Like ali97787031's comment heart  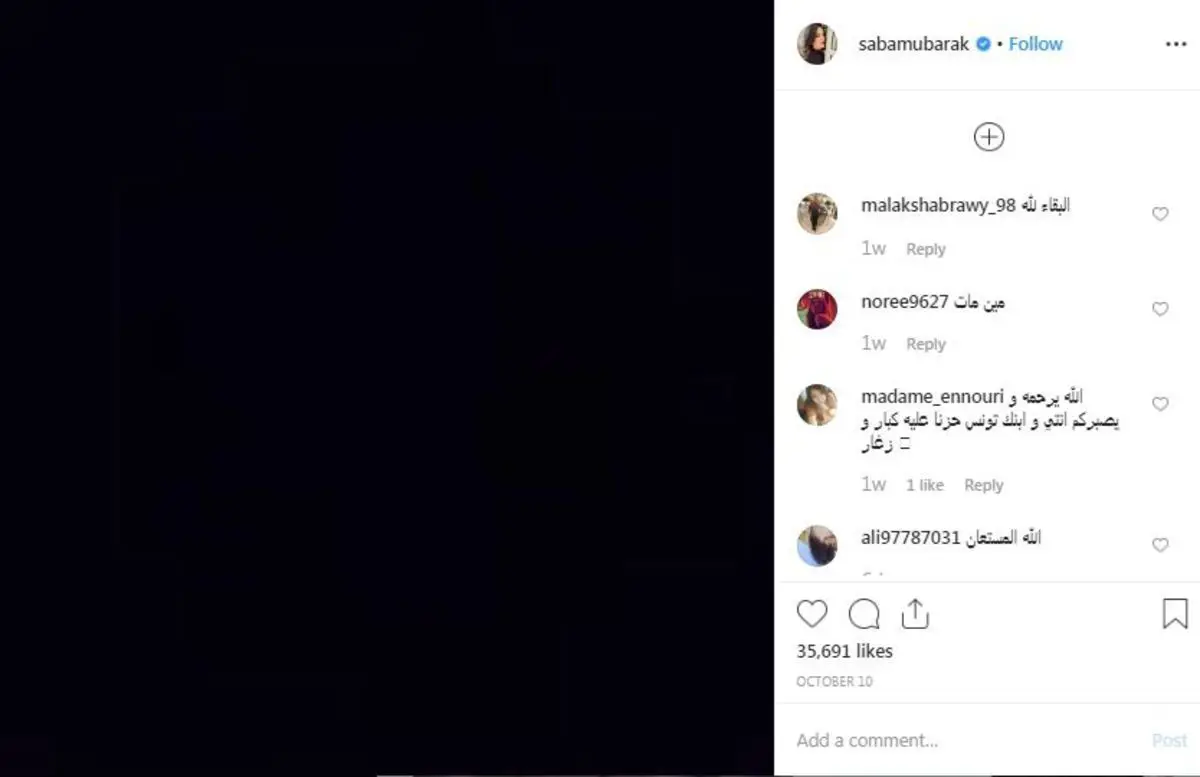(x=1160, y=545)
